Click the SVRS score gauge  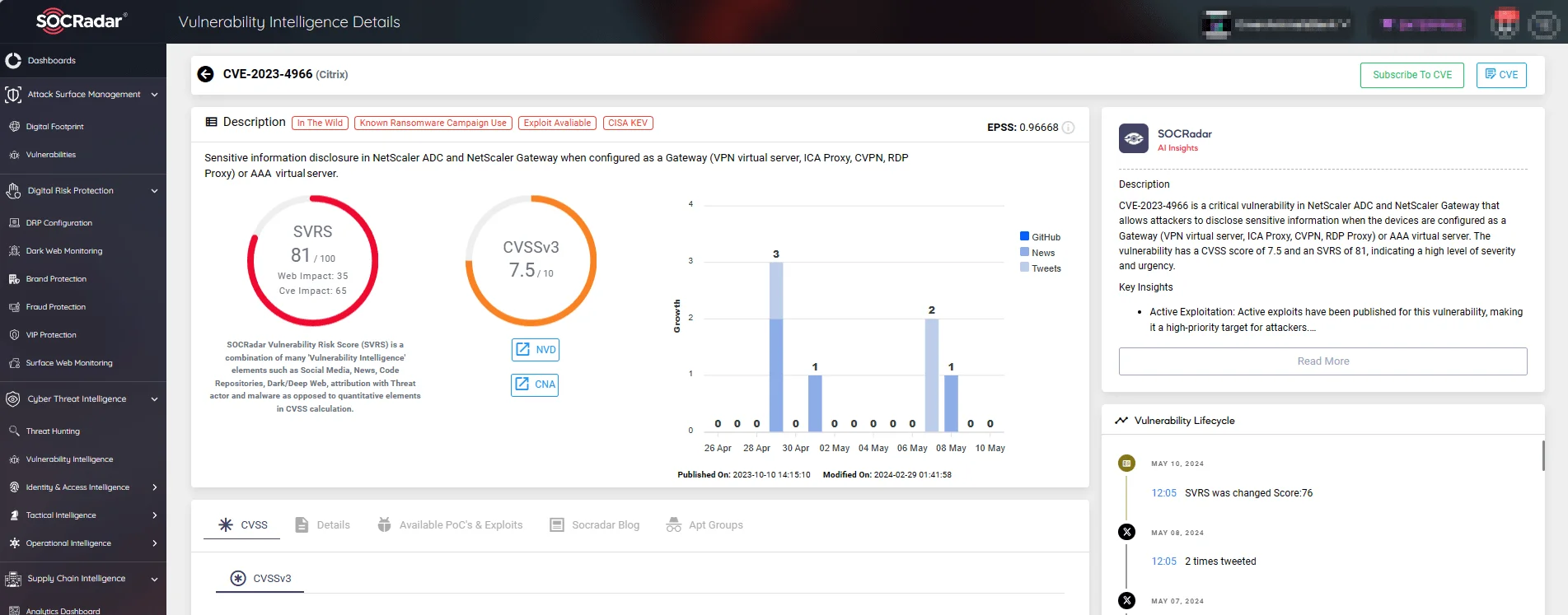313,260
